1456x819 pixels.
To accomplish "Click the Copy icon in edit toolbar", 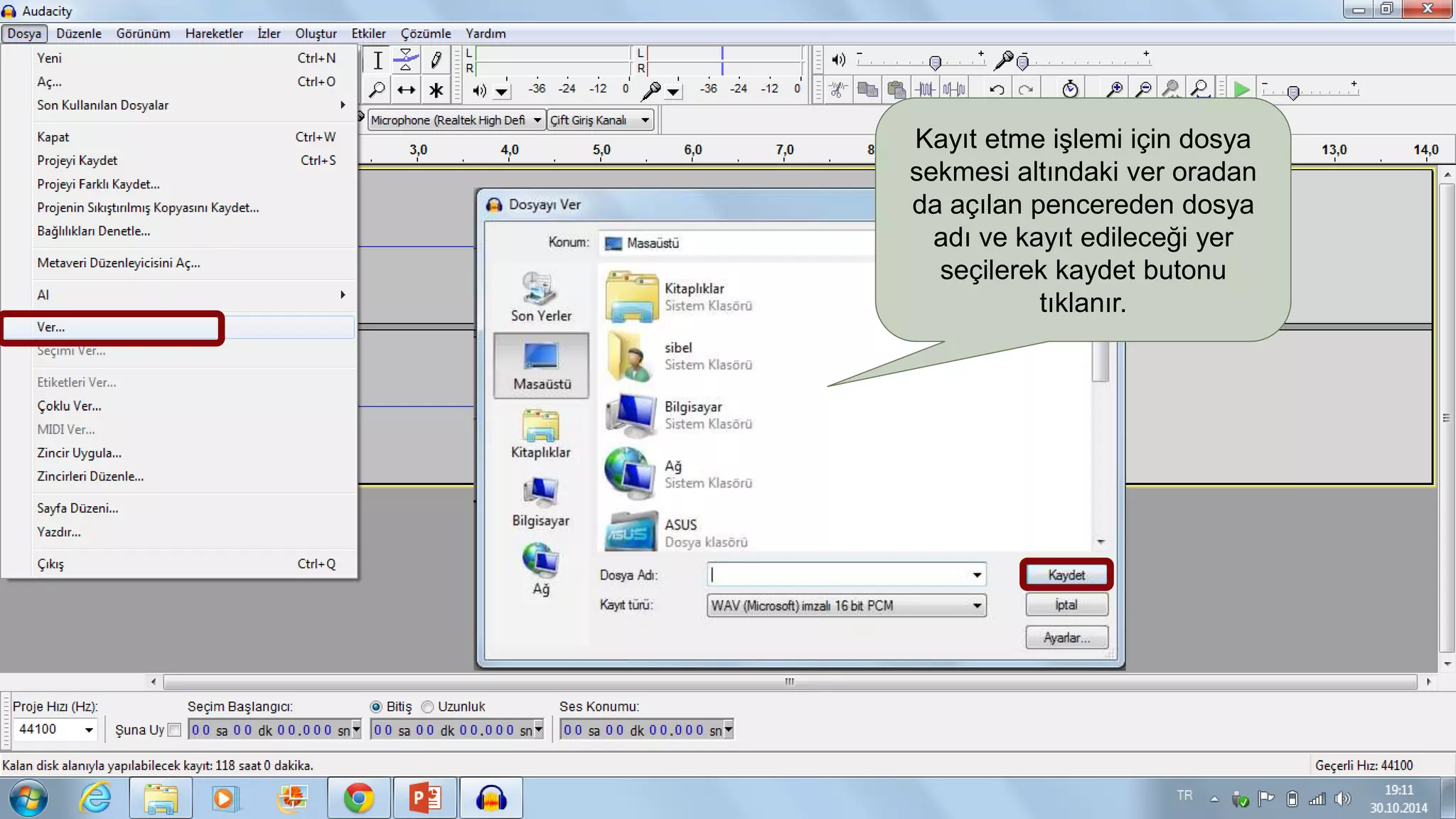I will [x=867, y=90].
